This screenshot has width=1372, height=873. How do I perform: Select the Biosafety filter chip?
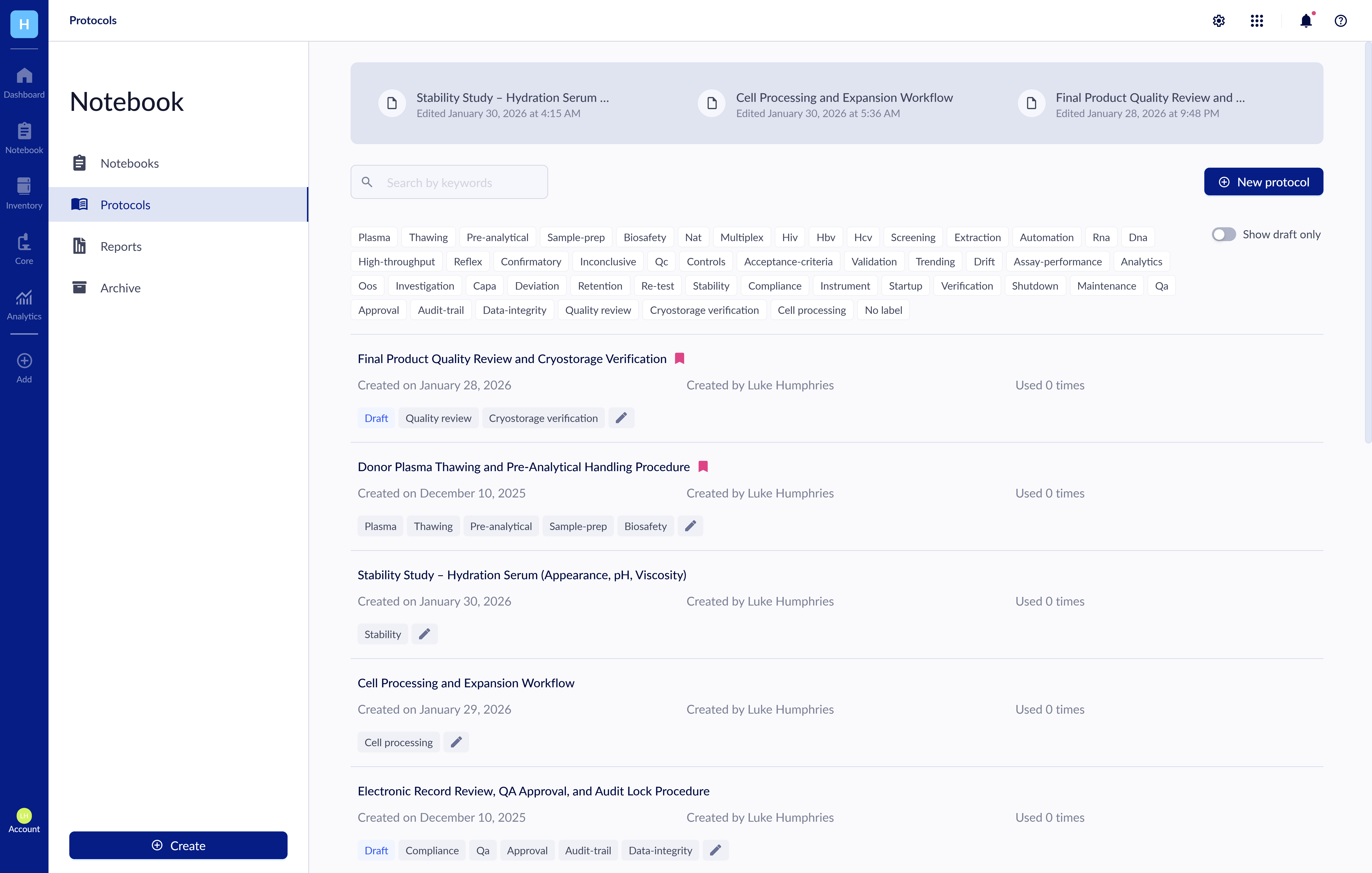click(644, 237)
